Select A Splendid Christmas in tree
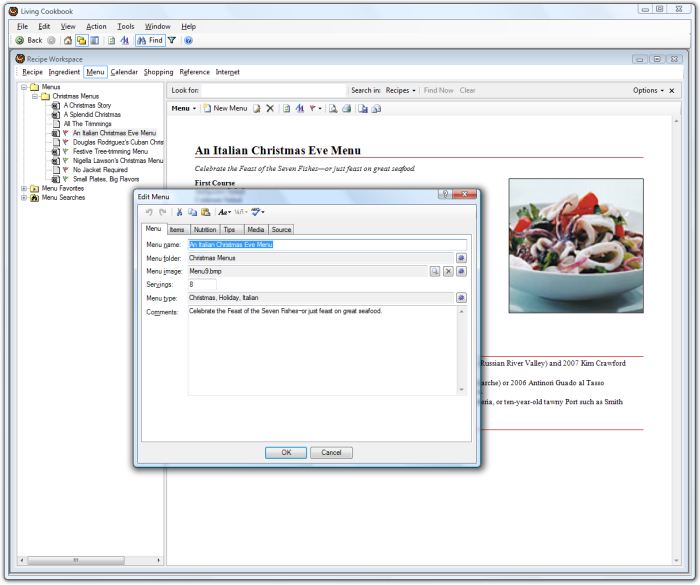 tap(92, 115)
